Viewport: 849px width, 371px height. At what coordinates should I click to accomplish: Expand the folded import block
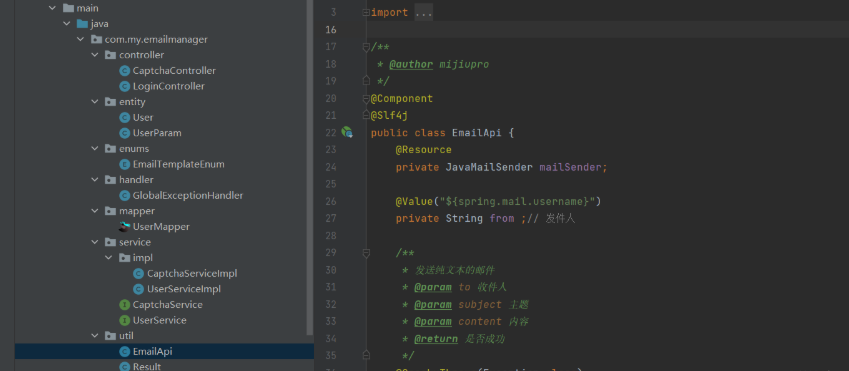[x=366, y=13]
